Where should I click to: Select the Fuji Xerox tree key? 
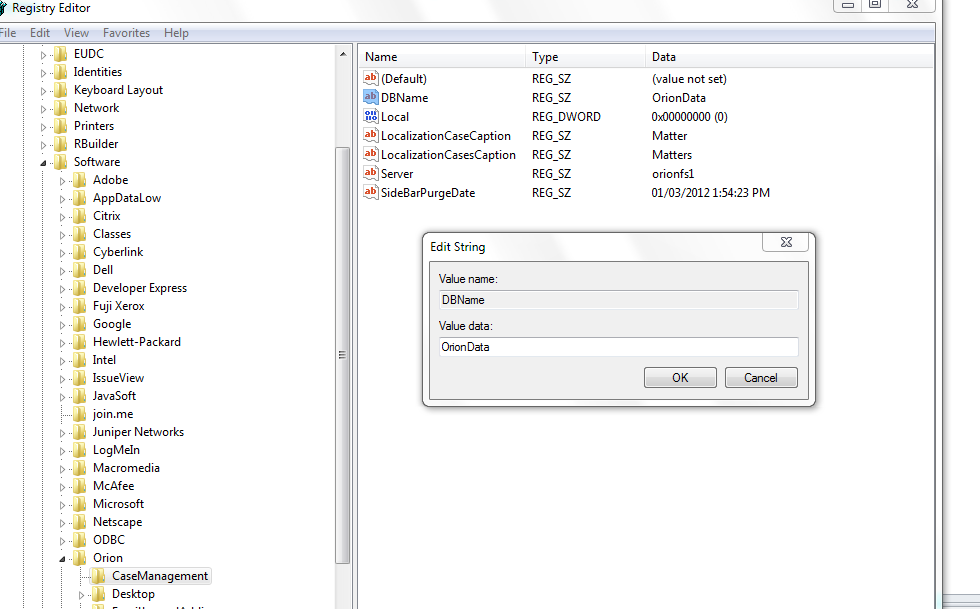[x=119, y=306]
